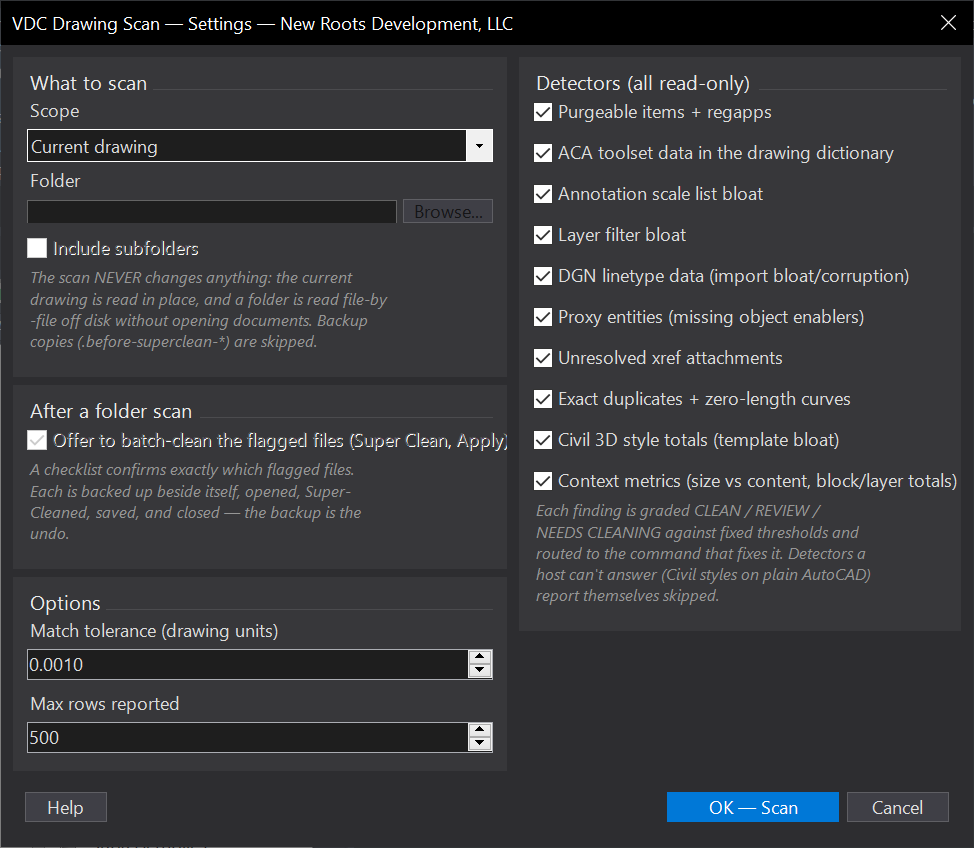Decrease Max rows reported with down arrow
The image size is (974, 848).
tap(480, 744)
